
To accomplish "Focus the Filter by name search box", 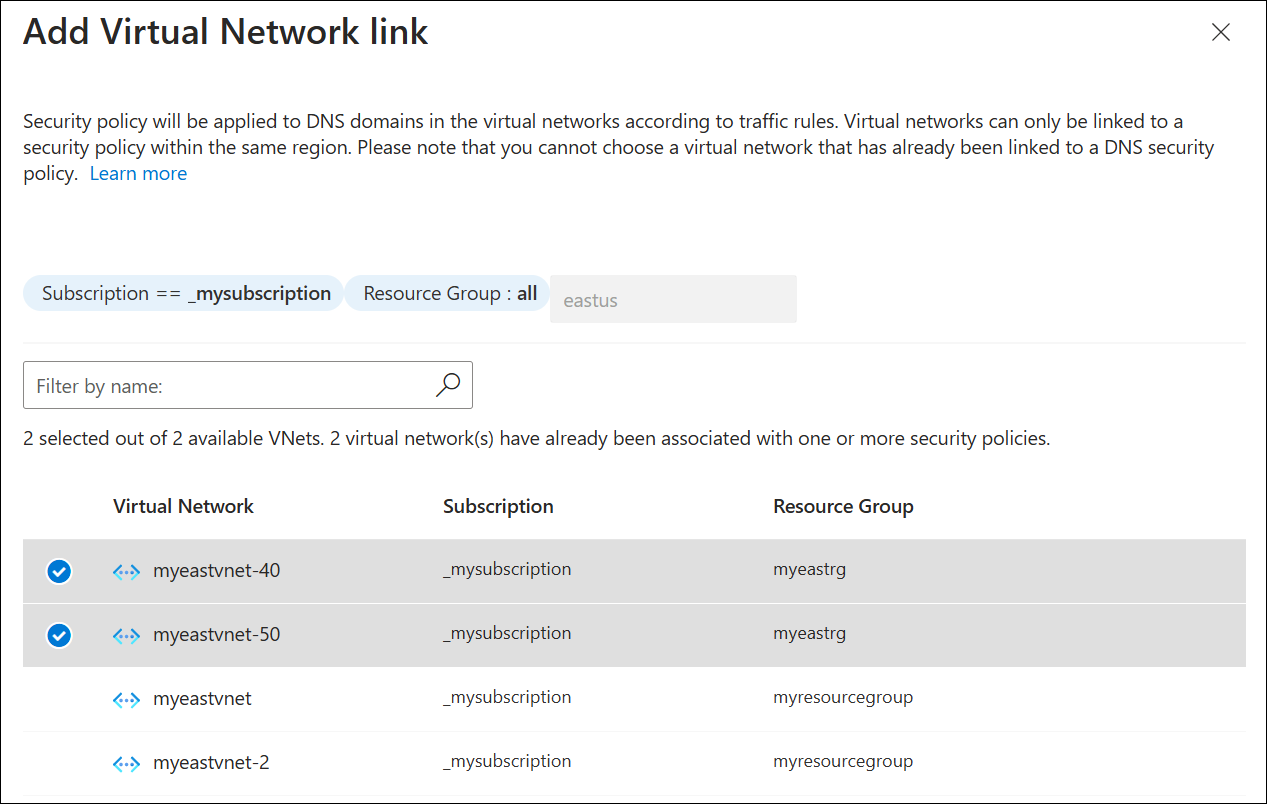I will pyautogui.click(x=247, y=385).
